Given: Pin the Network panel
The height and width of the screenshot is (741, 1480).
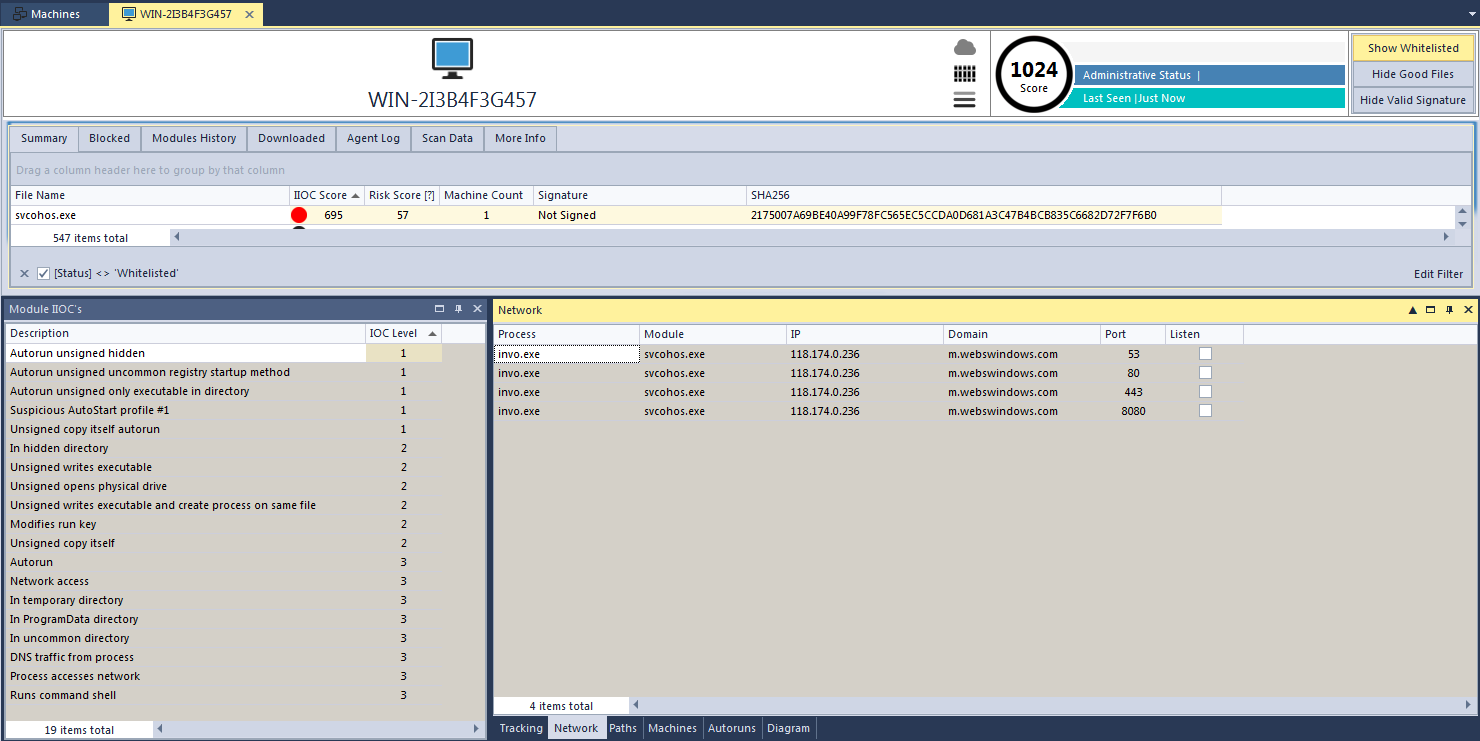Looking at the screenshot, I should pos(1449,310).
